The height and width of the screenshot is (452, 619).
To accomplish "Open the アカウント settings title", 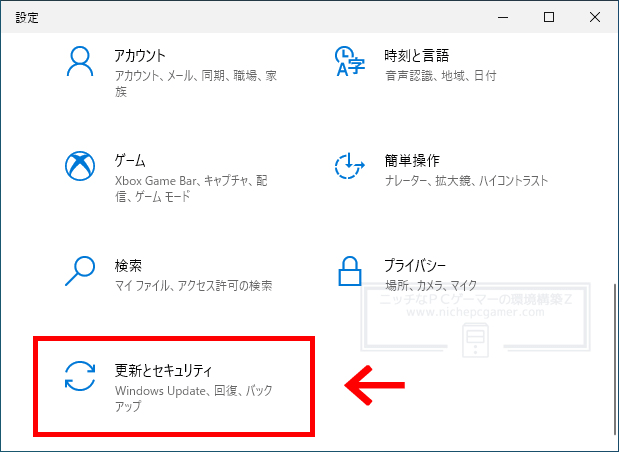I will tap(140, 56).
